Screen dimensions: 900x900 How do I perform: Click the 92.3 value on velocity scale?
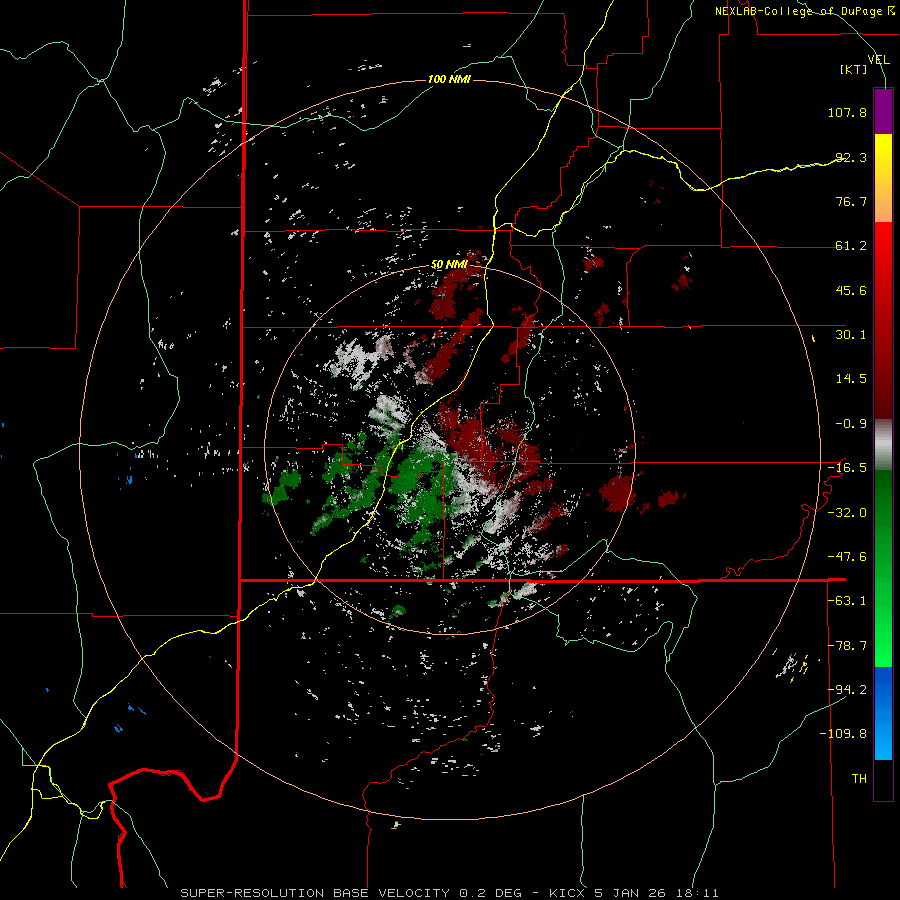851,157
